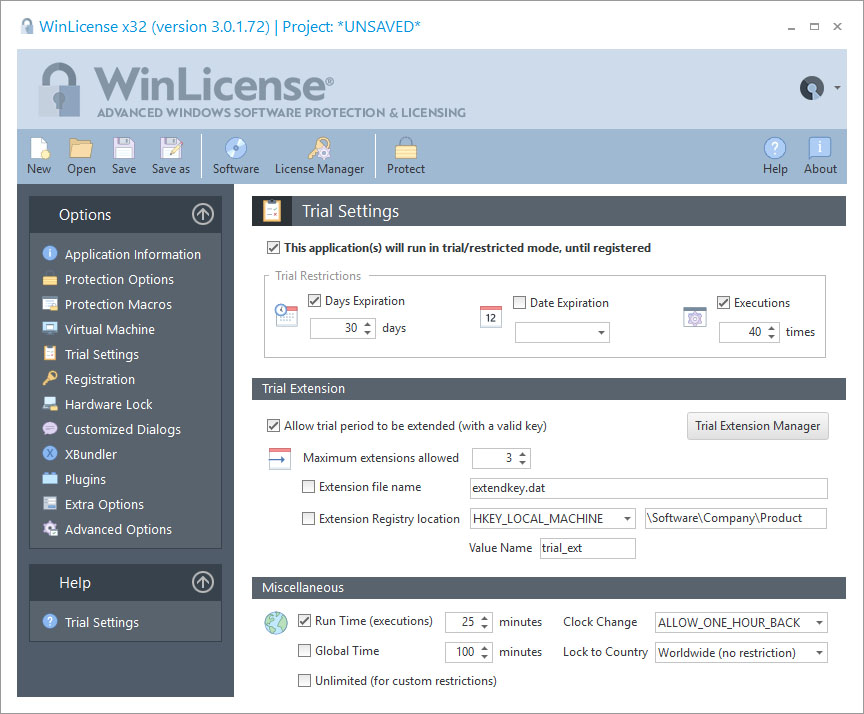
Task: Click the Advanced Options gear icon
Action: point(50,528)
